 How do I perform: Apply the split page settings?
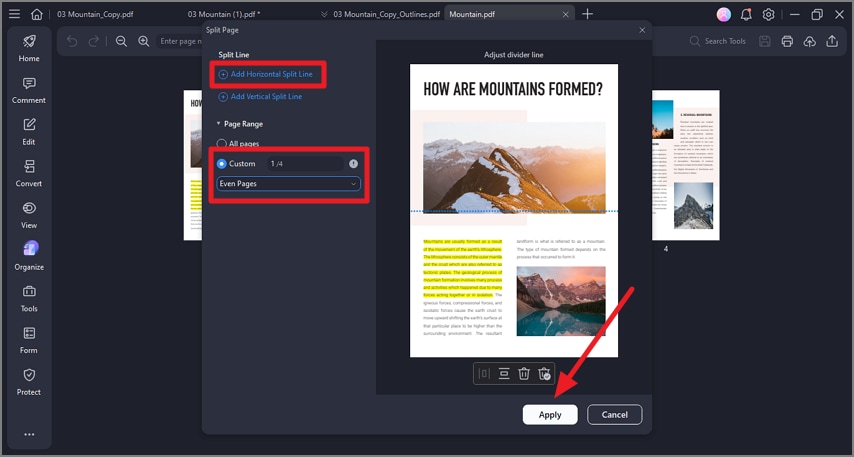550,415
